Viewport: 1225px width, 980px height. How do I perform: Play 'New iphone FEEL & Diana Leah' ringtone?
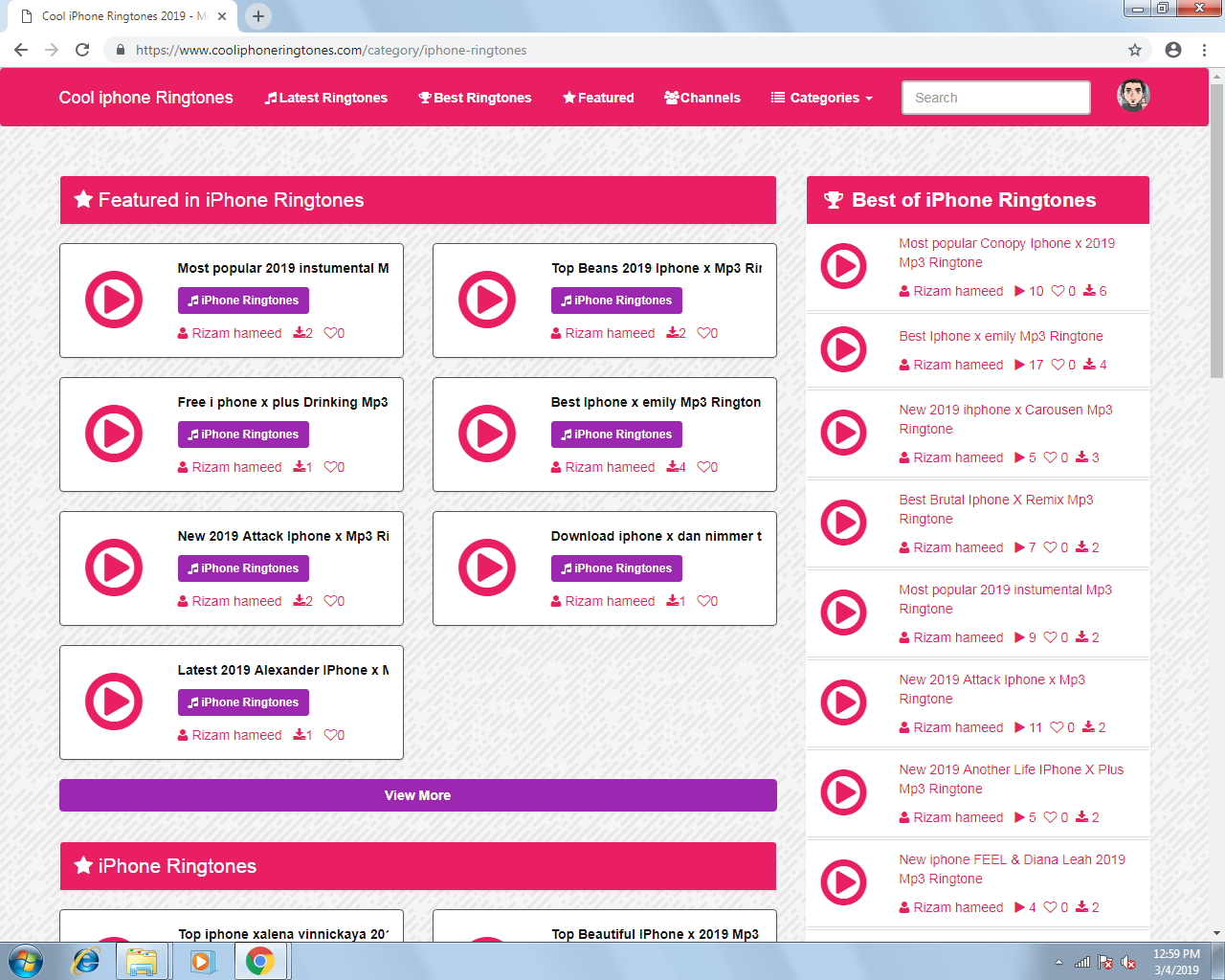click(x=844, y=882)
